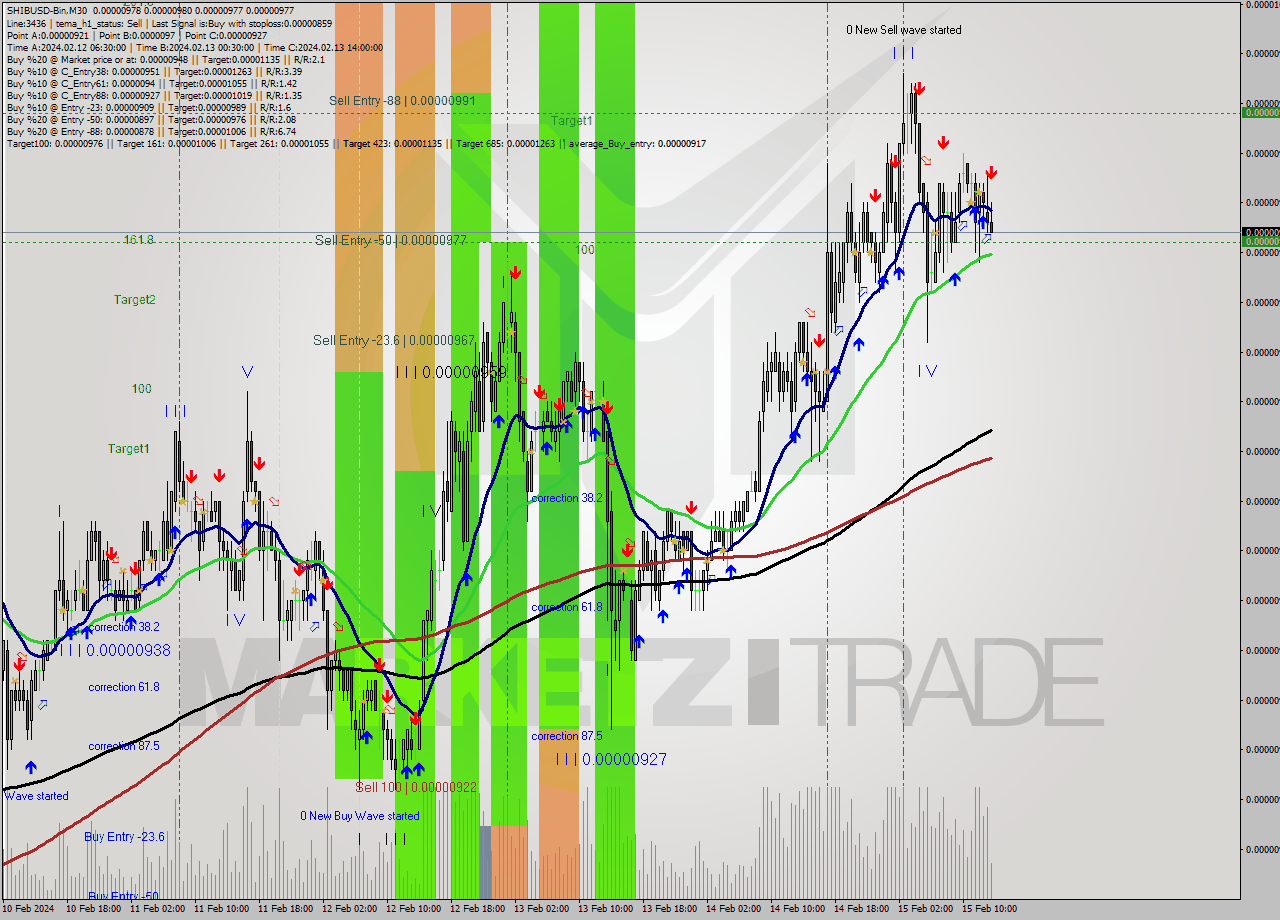
Task: Click the black current-price tag on price axis
Action: (x=1260, y=232)
